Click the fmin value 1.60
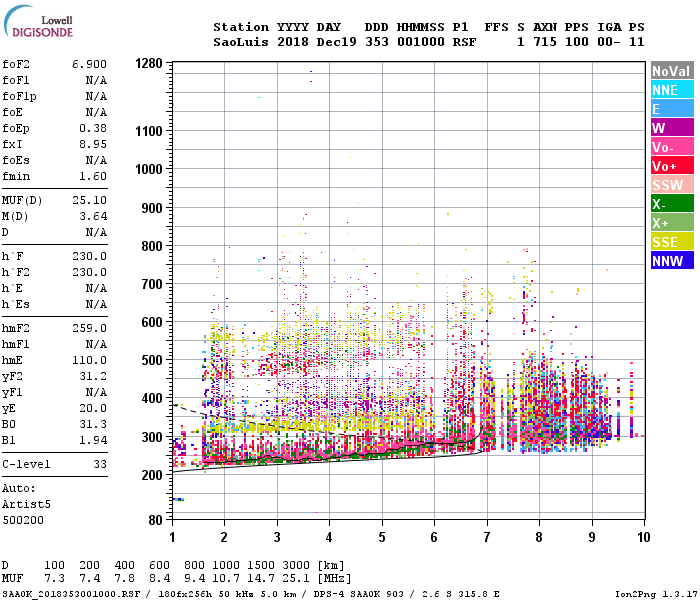Image resolution: width=700 pixels, height=600 pixels. [93, 176]
